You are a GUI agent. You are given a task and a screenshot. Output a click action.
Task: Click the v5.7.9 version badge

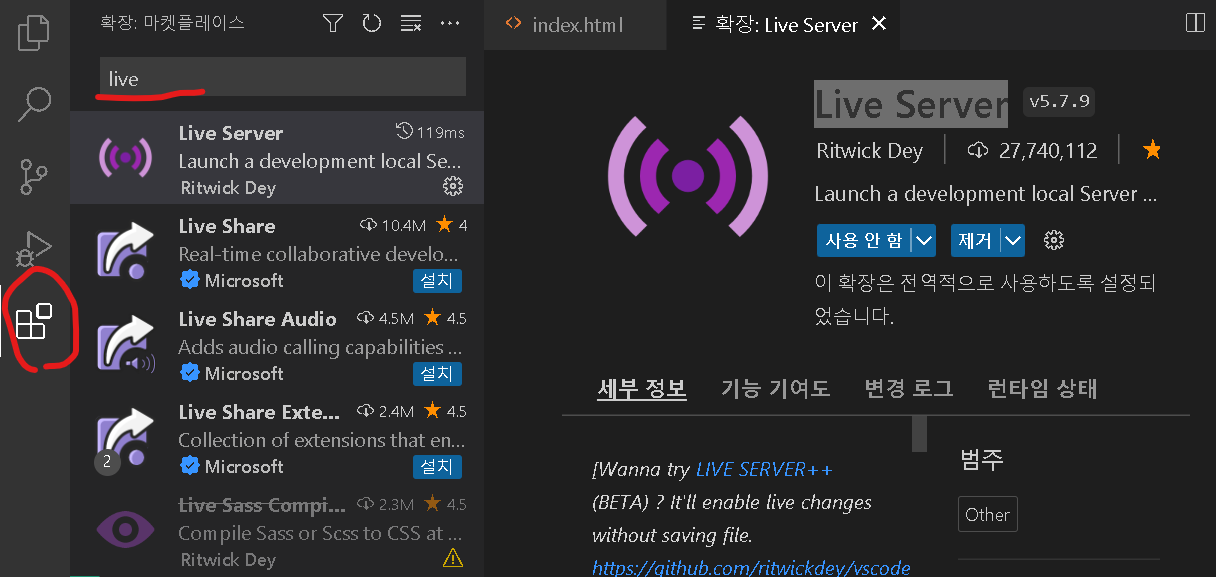point(1059,101)
